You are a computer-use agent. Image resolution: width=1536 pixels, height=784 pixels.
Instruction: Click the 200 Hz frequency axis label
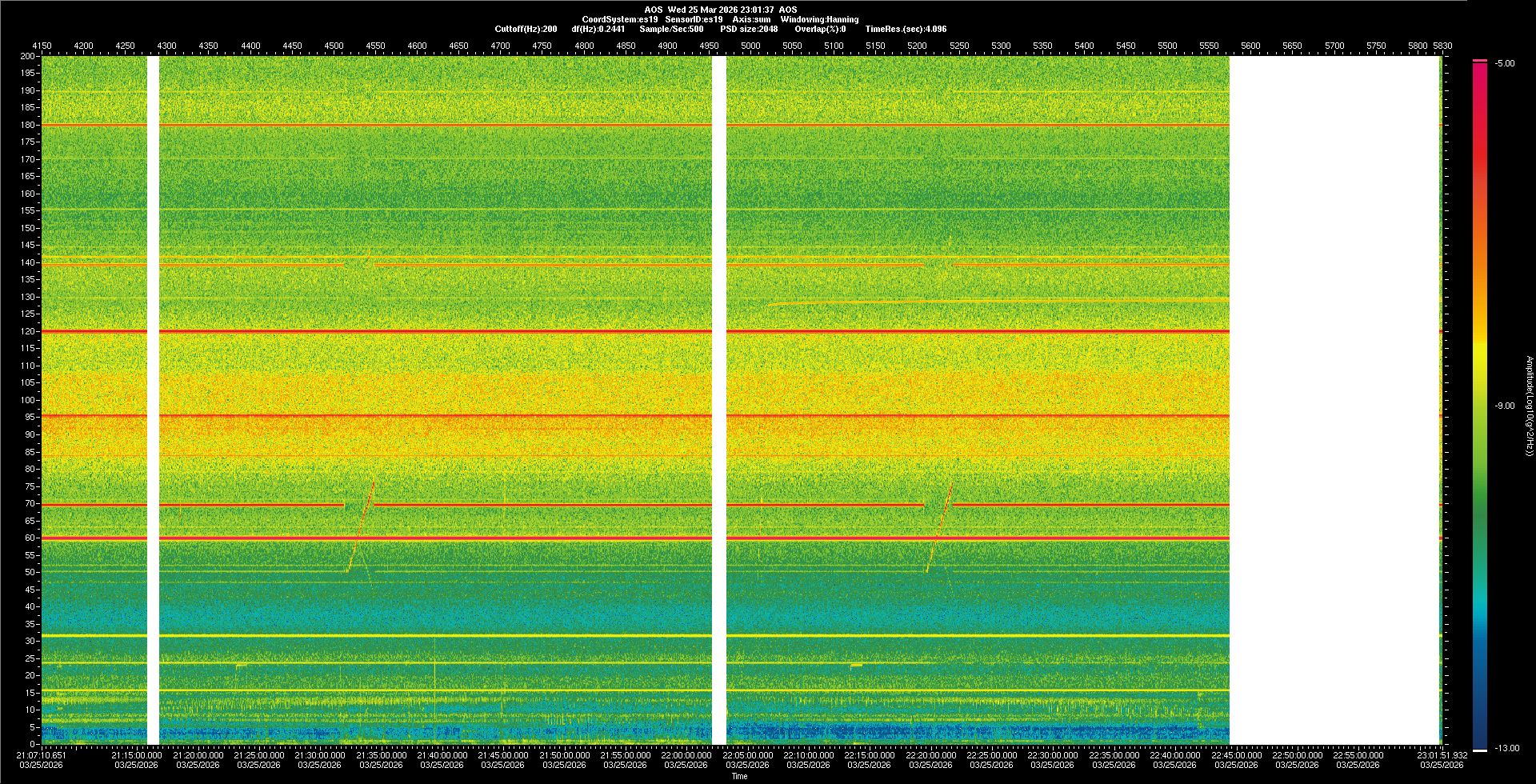pyautogui.click(x=27, y=57)
